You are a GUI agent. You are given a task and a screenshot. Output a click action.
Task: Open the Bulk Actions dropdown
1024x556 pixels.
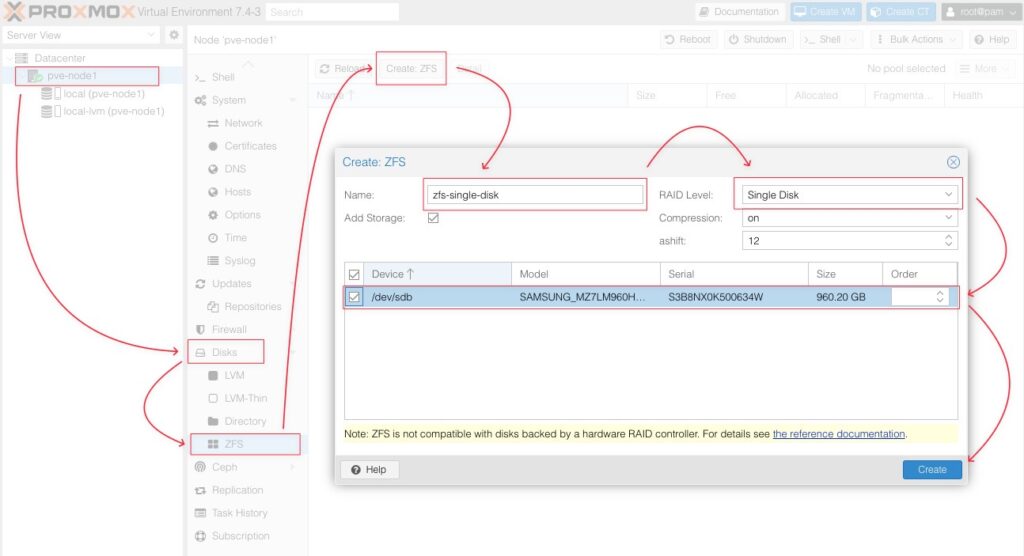point(916,40)
